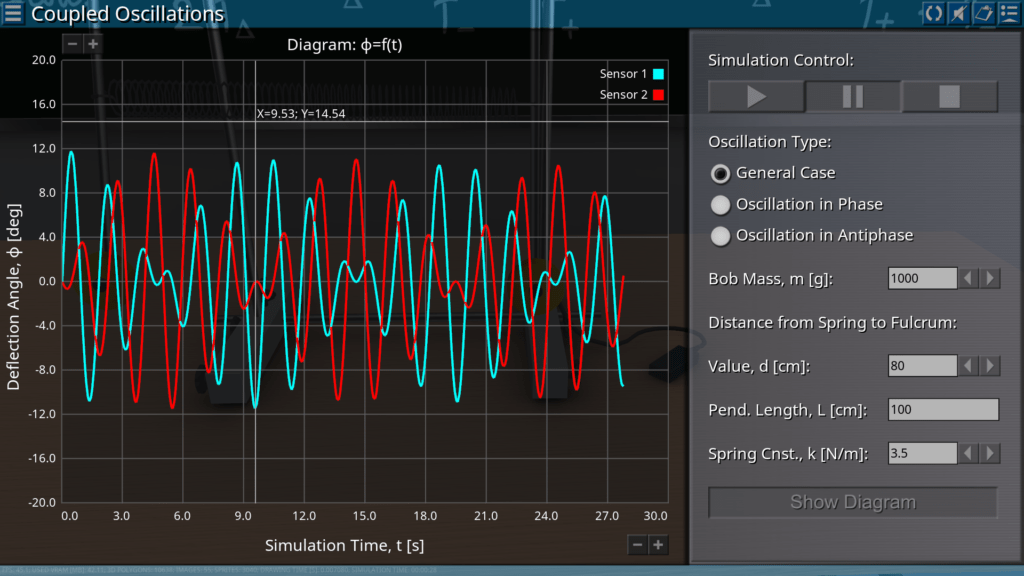Select Oscillation in Phase option
Image resolution: width=1024 pixels, height=576 pixels.
[720, 205]
